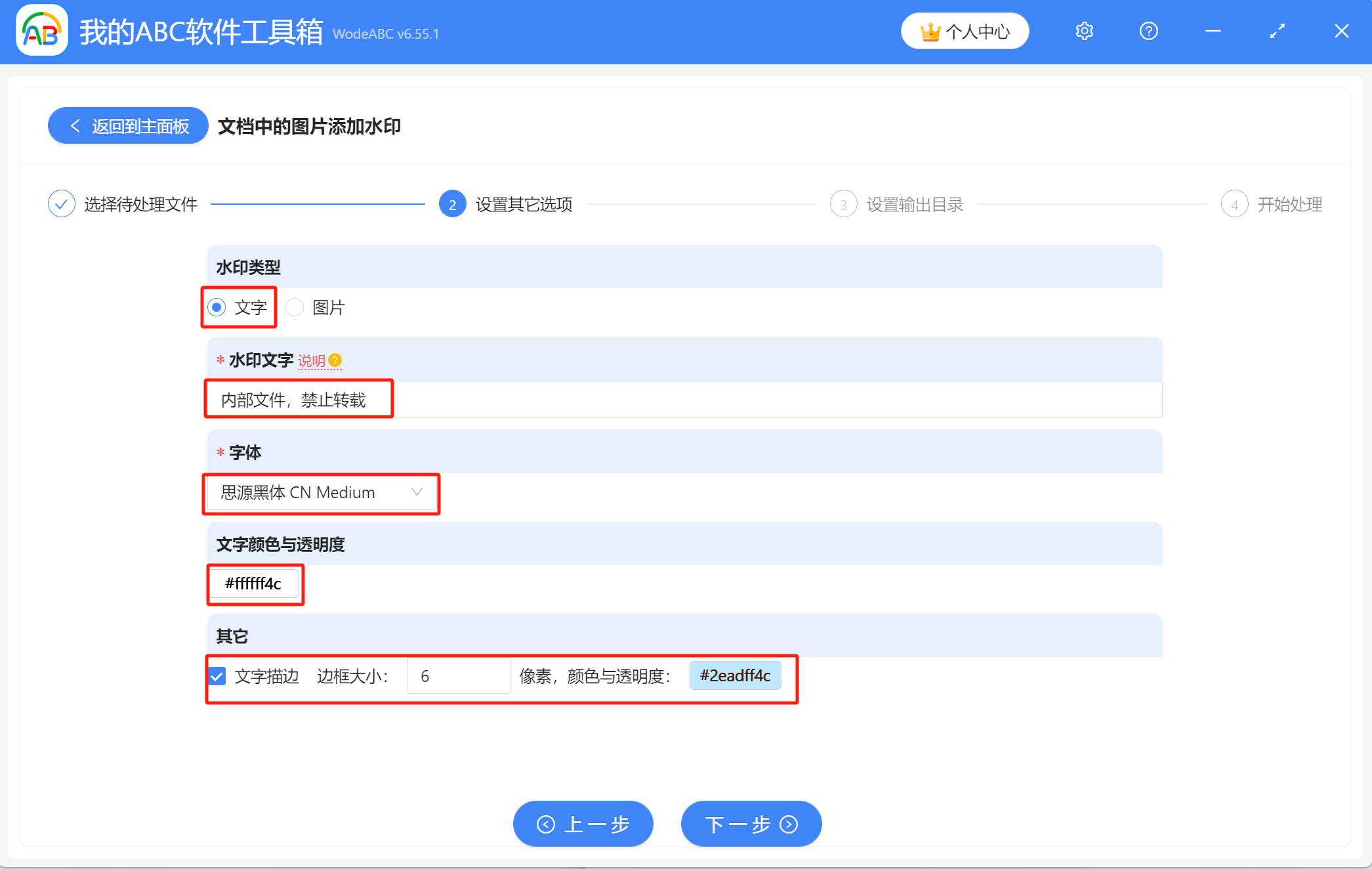Viewport: 1372px width, 869px height.
Task: Open the 说明 help bubble icon
Action: point(336,360)
